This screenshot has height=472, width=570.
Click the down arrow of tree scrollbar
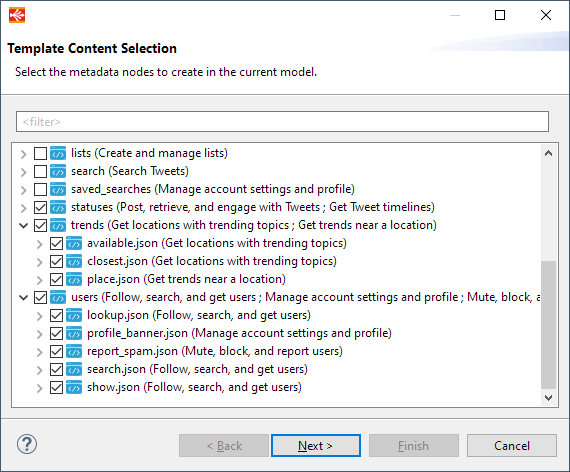coord(548,397)
